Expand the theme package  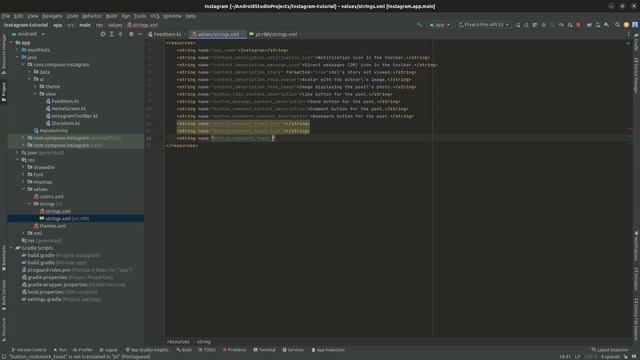click(x=36, y=87)
